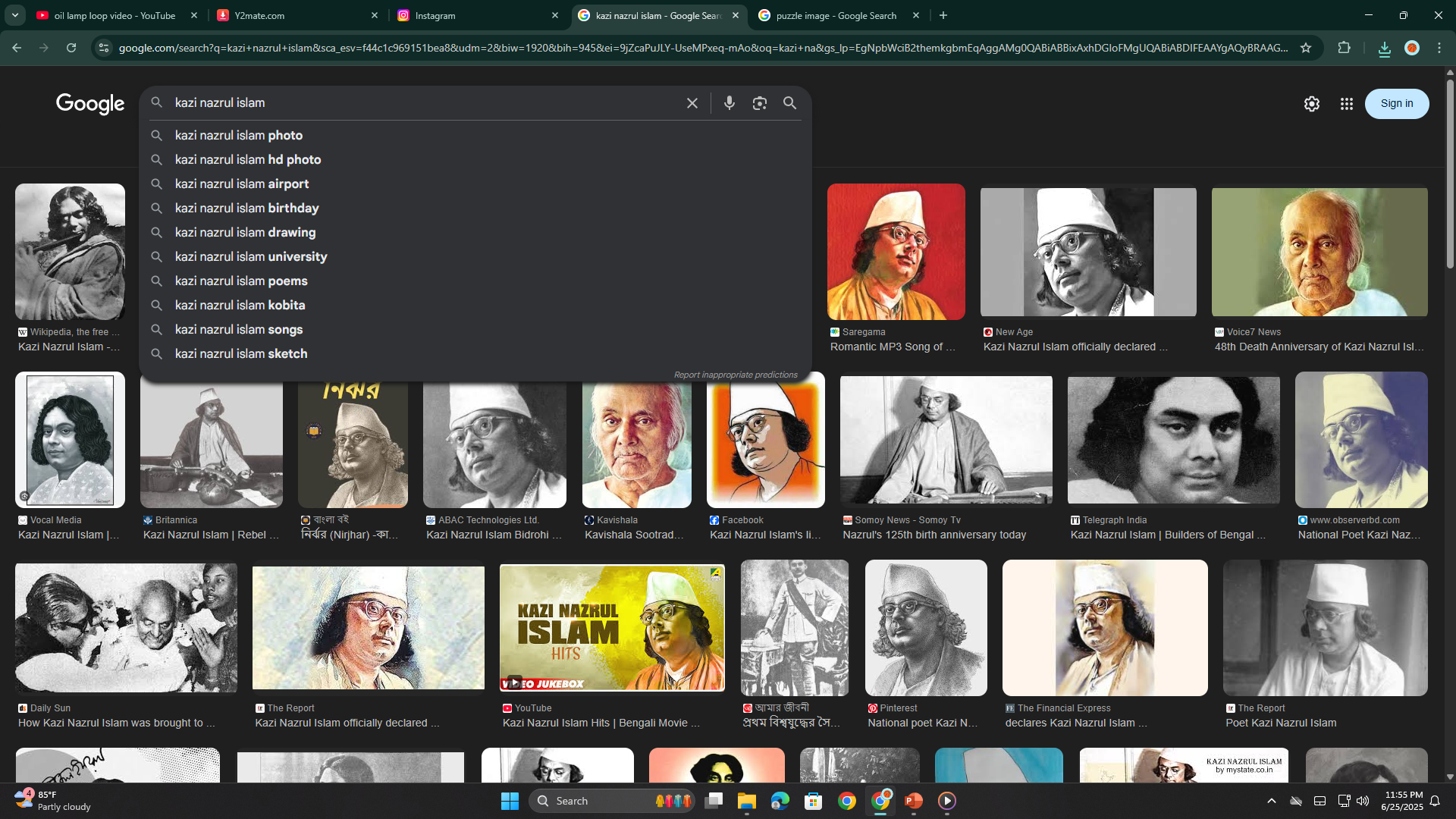Click Report inappropriate predictions link
This screenshot has width=1456, height=819.
coord(735,375)
